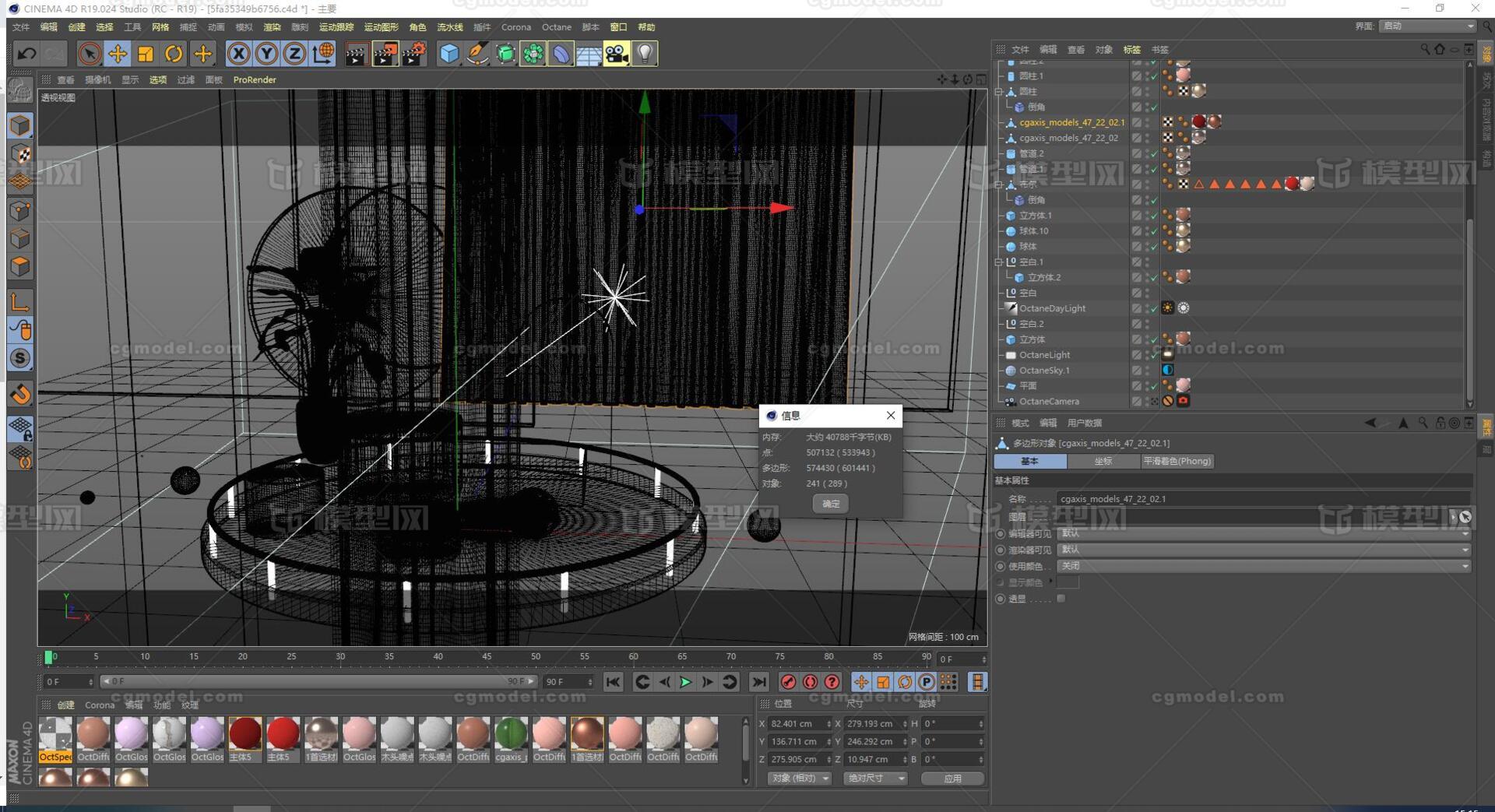Image resolution: width=1495 pixels, height=812 pixels.
Task: Click the Undo arrow in the top toolbar
Action: tap(26, 54)
